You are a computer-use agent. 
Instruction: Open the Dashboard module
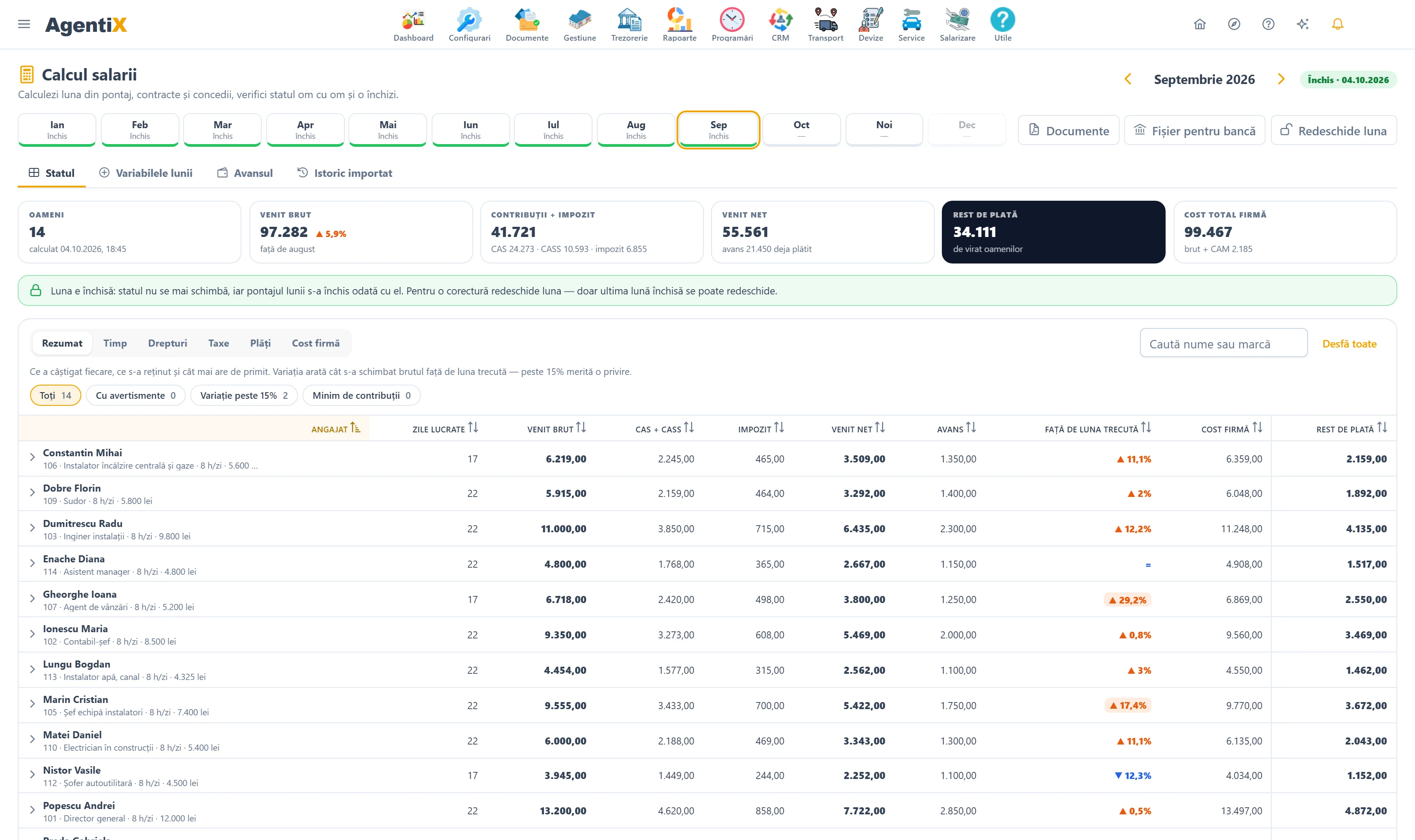(x=413, y=25)
